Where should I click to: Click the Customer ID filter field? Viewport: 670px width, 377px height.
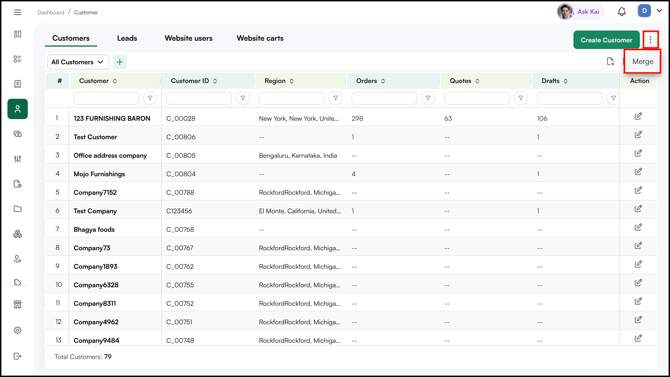[x=199, y=98]
